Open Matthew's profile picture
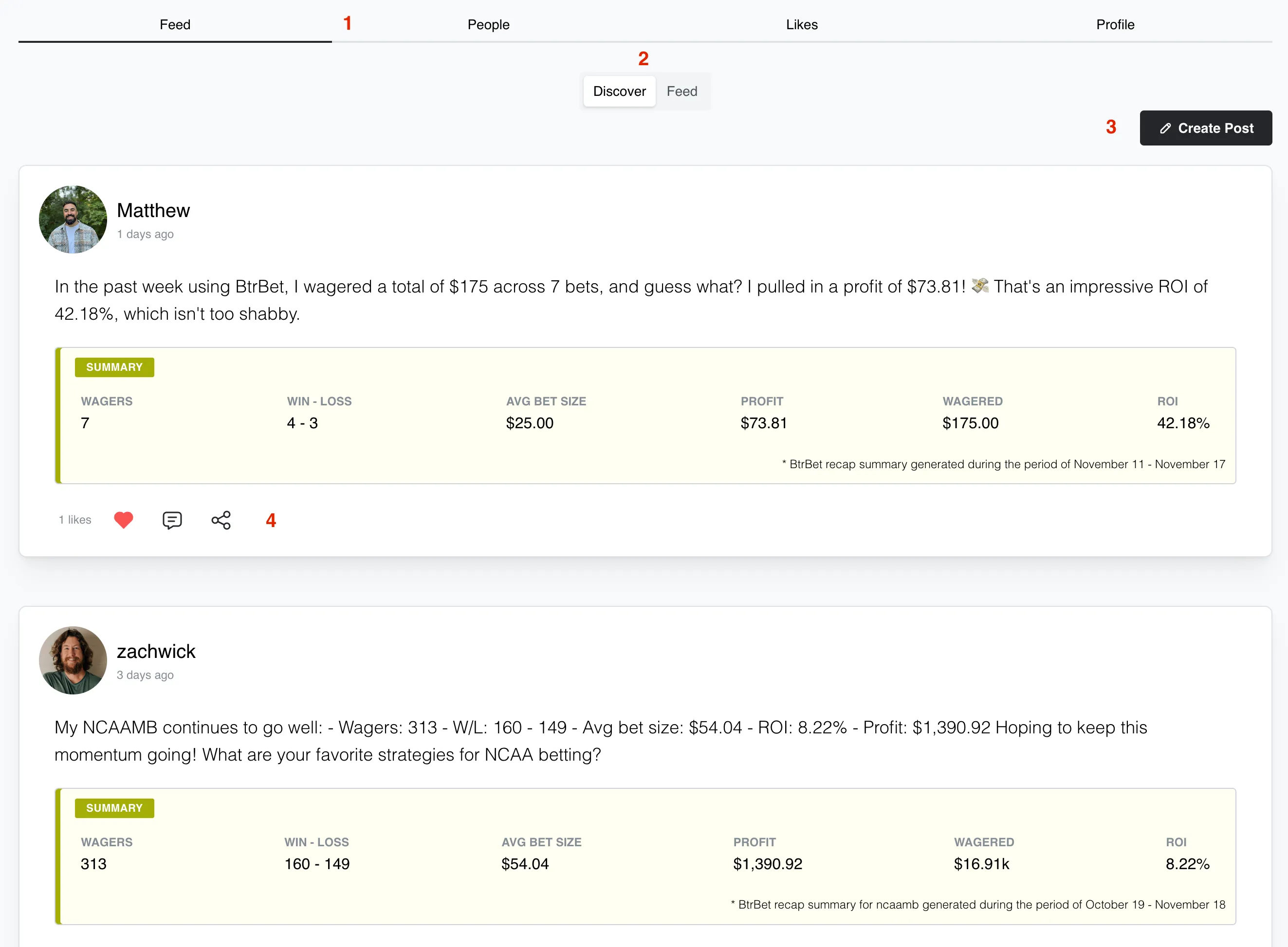This screenshot has height=947, width=1288. (73, 219)
